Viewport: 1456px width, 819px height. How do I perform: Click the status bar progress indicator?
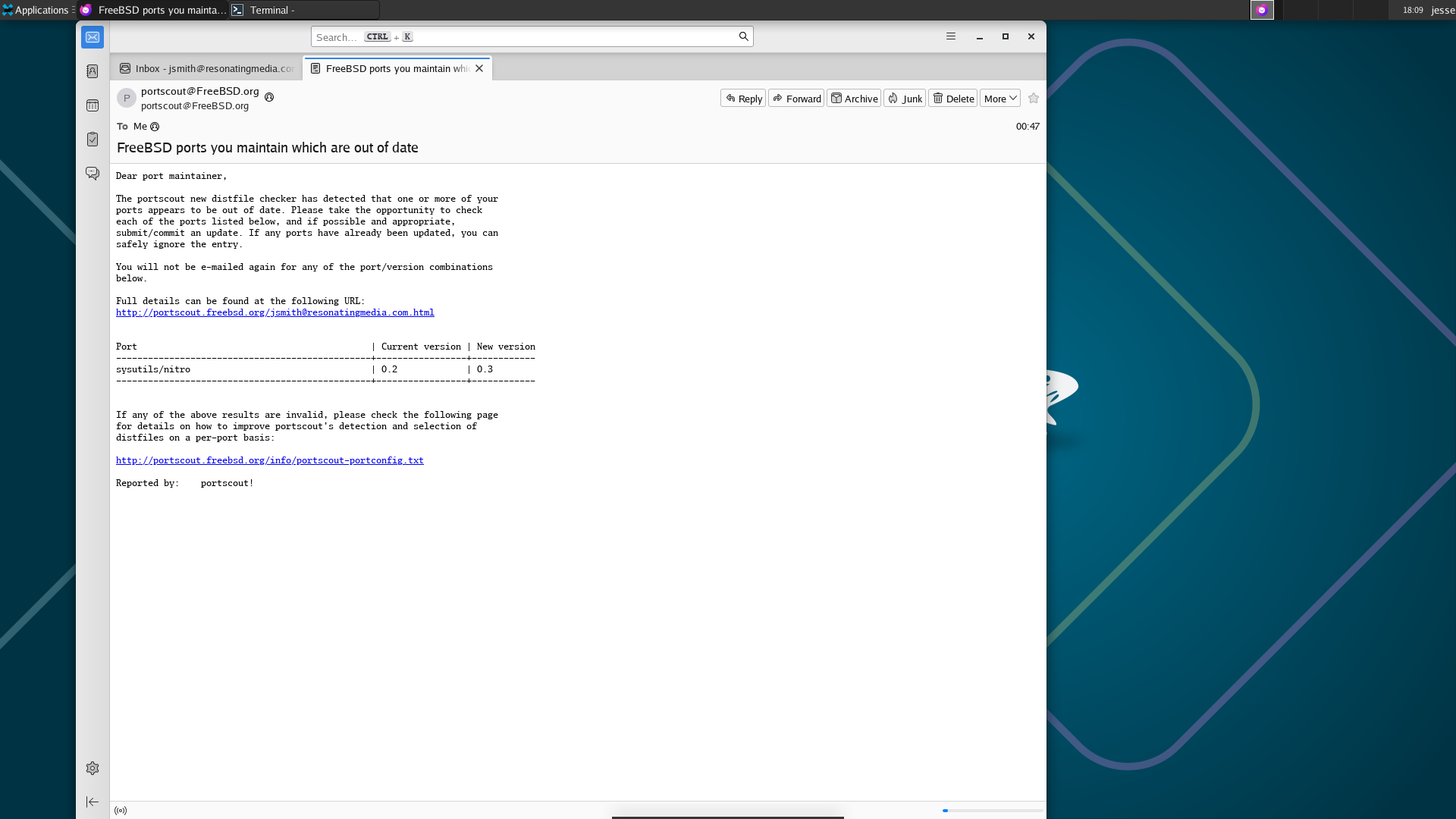tap(993, 811)
